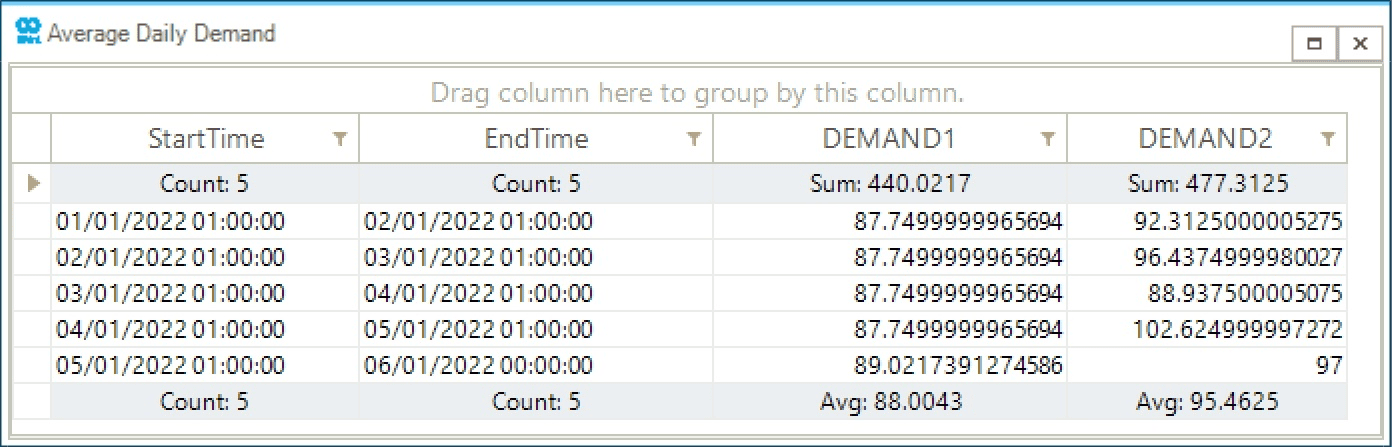This screenshot has width=1392, height=447.
Task: Click the Avg: 95.4625 footer cell
Action: tap(1207, 402)
